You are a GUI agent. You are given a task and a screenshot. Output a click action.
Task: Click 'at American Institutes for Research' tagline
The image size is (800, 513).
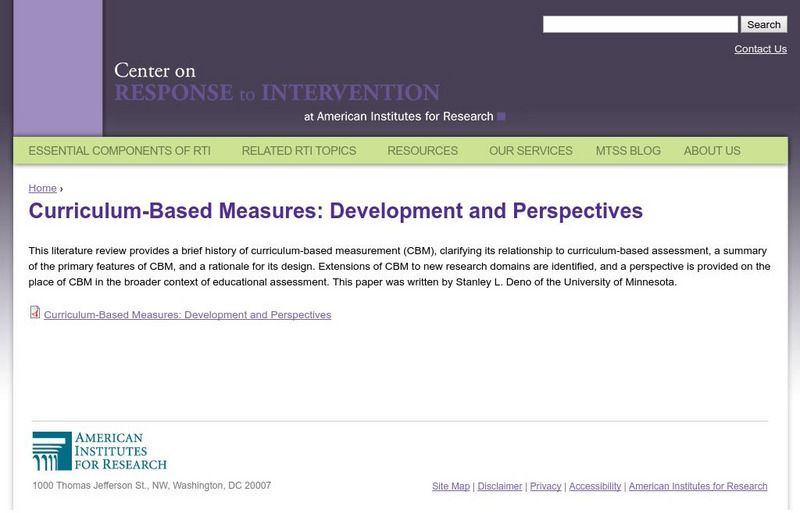pos(404,116)
